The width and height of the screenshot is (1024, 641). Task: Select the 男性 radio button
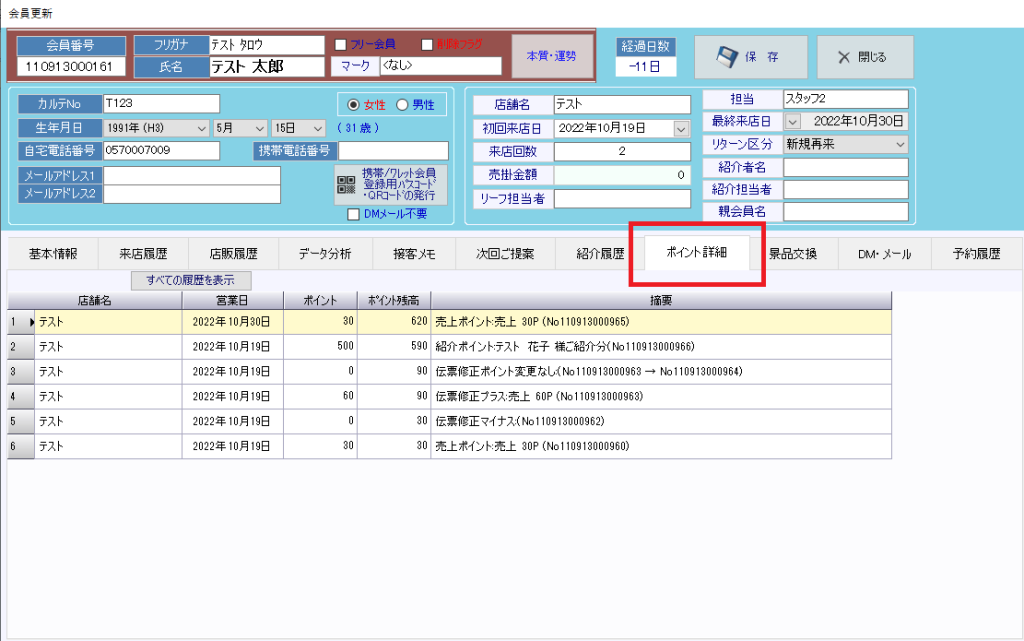coord(403,105)
